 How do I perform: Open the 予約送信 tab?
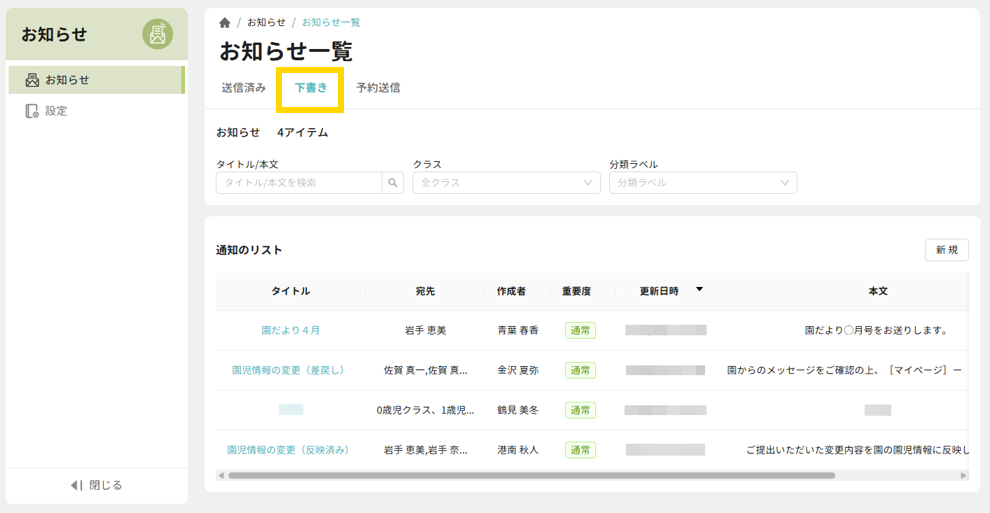(x=378, y=88)
